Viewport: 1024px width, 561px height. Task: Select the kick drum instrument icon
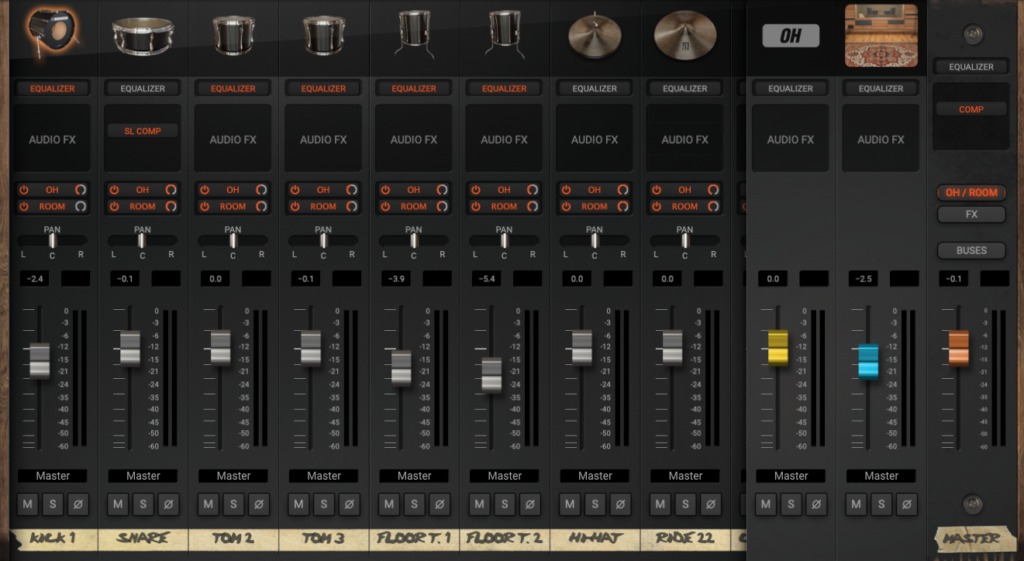click(x=52, y=31)
